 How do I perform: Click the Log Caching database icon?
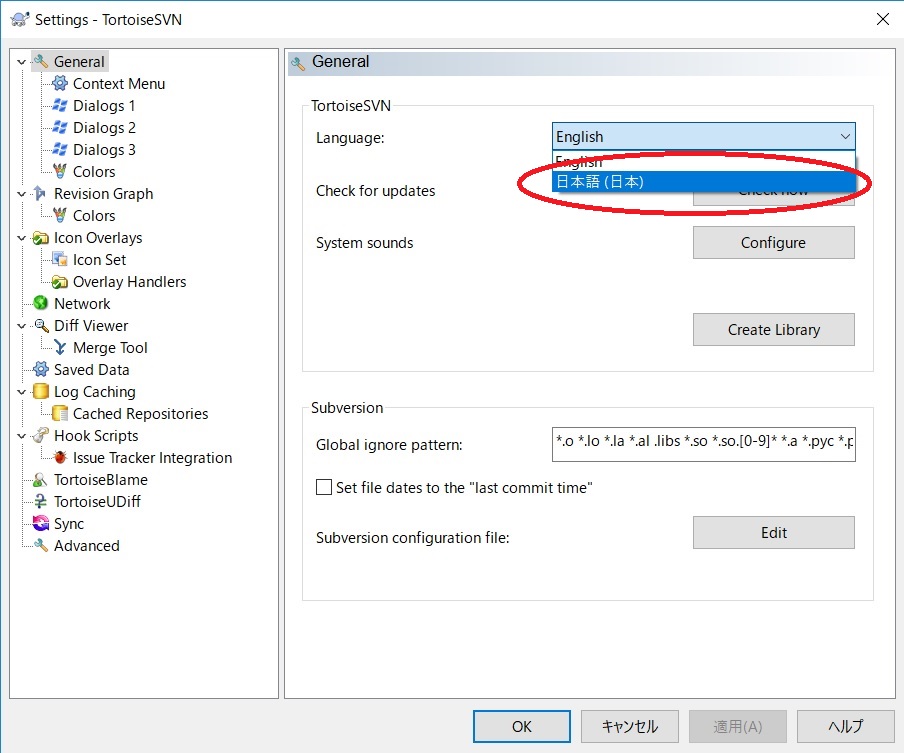click(41, 391)
